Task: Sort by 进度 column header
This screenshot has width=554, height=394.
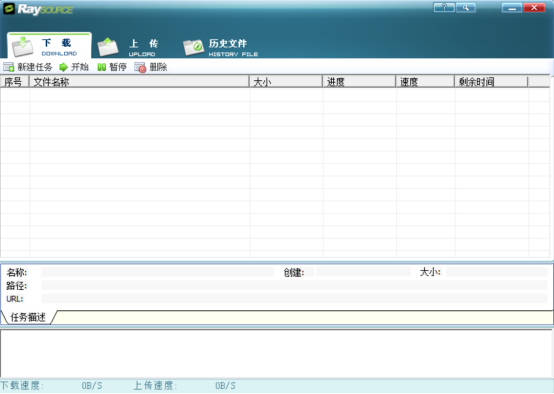Action: [359, 82]
